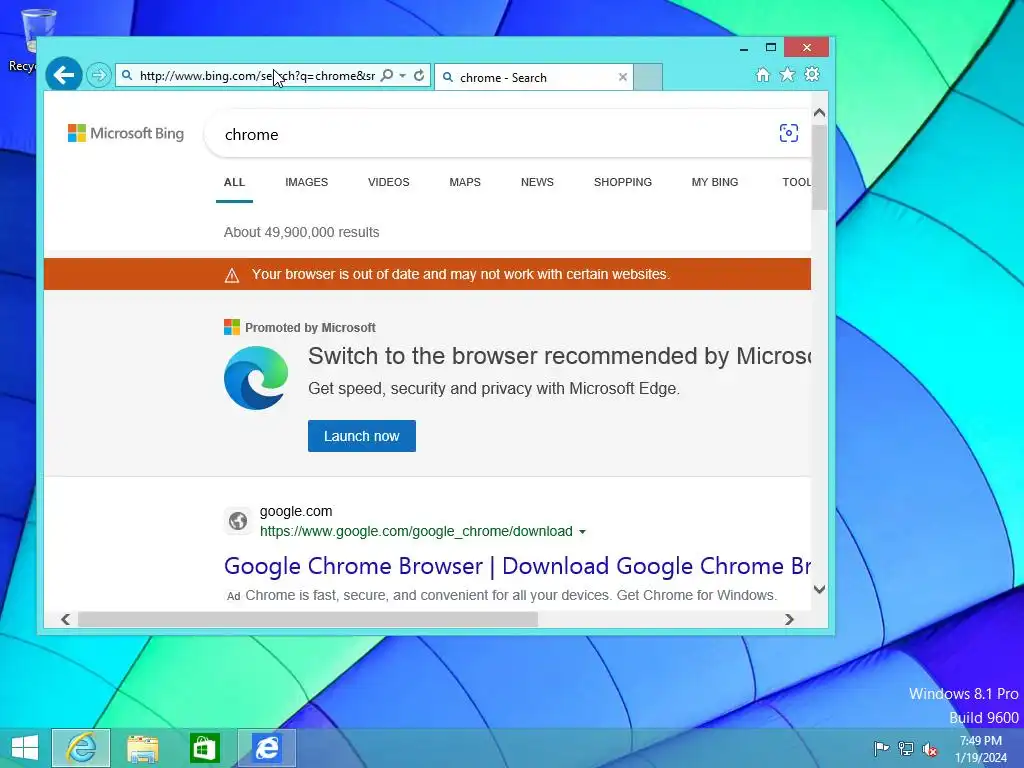
Task: Select the ALL results tab
Action: 234,182
